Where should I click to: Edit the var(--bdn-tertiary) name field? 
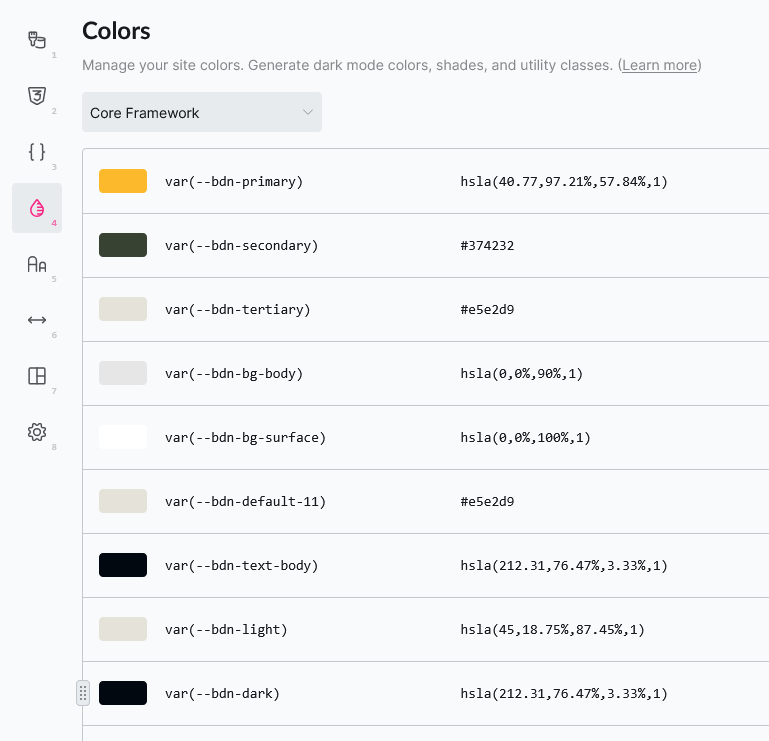pos(238,309)
